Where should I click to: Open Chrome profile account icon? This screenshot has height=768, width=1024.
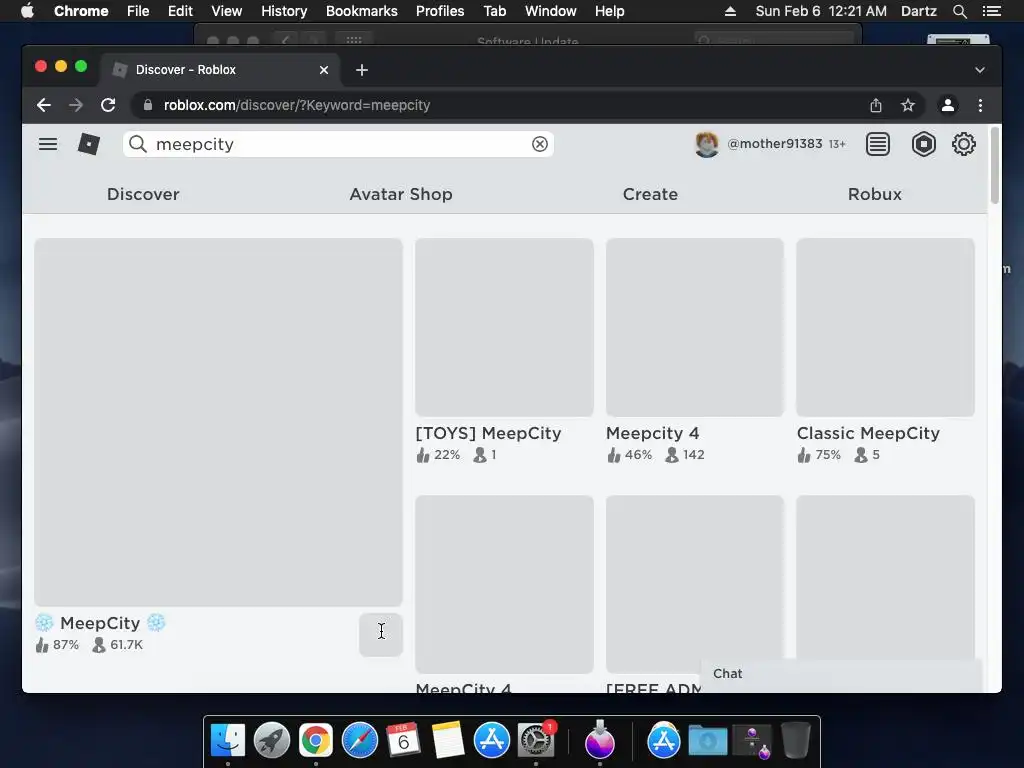[948, 105]
